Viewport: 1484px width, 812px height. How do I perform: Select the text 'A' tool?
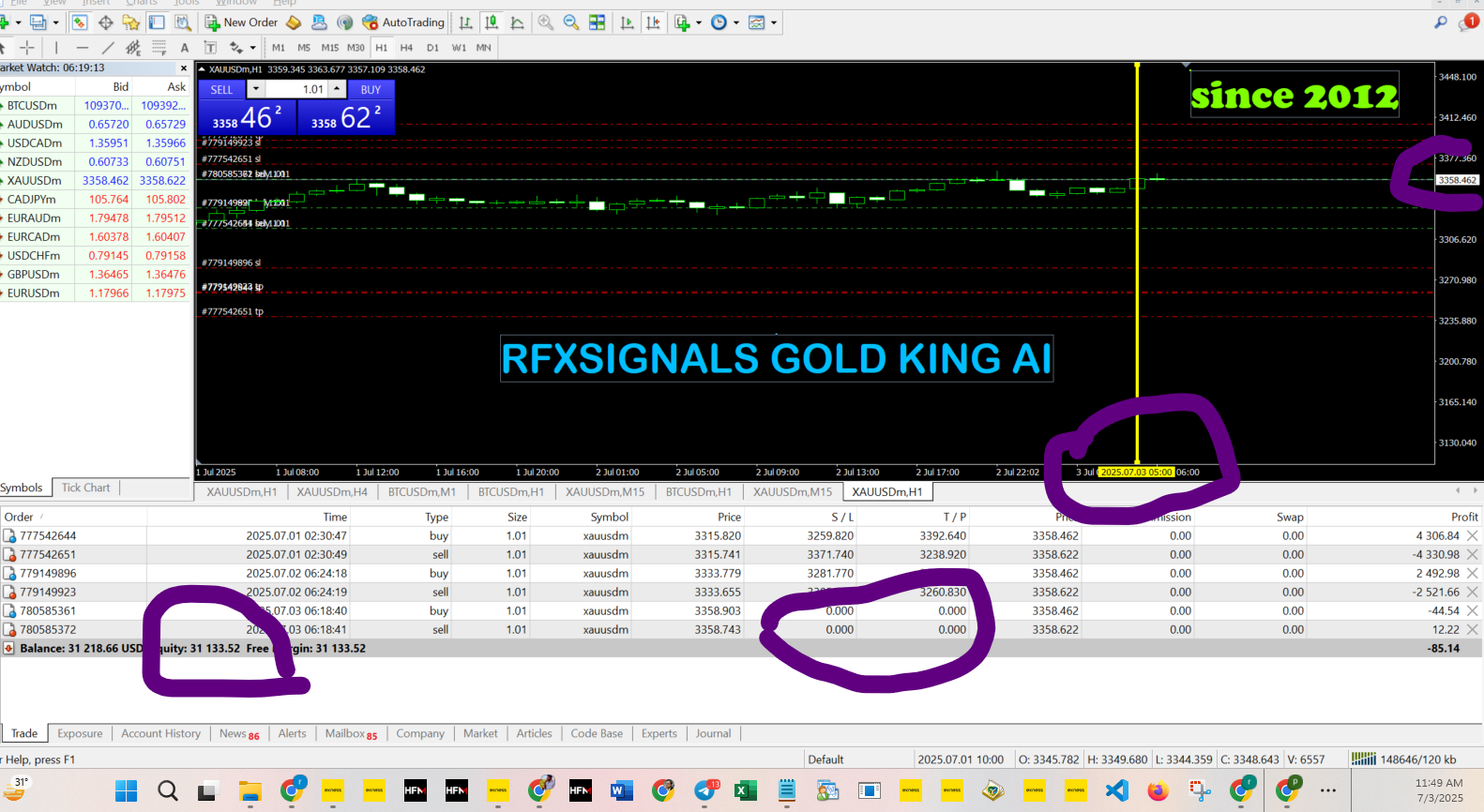pyautogui.click(x=185, y=48)
